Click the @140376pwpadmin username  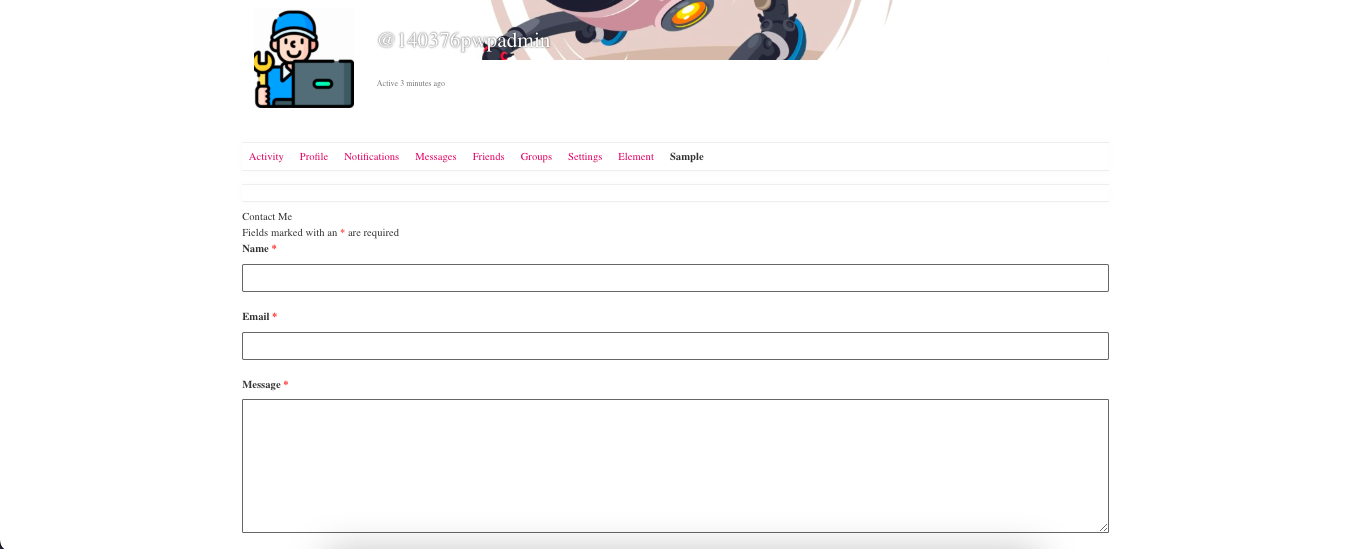pyautogui.click(x=464, y=40)
